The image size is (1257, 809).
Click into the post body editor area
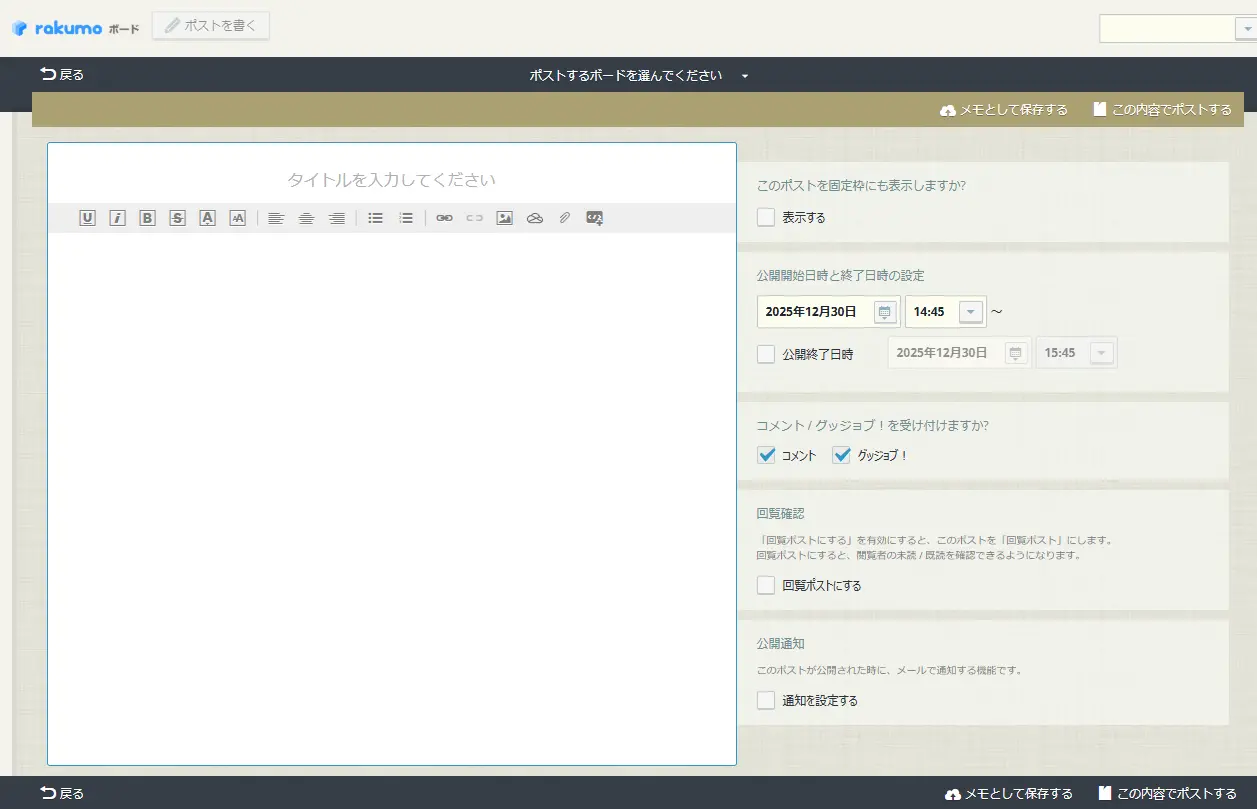pyautogui.click(x=392, y=498)
